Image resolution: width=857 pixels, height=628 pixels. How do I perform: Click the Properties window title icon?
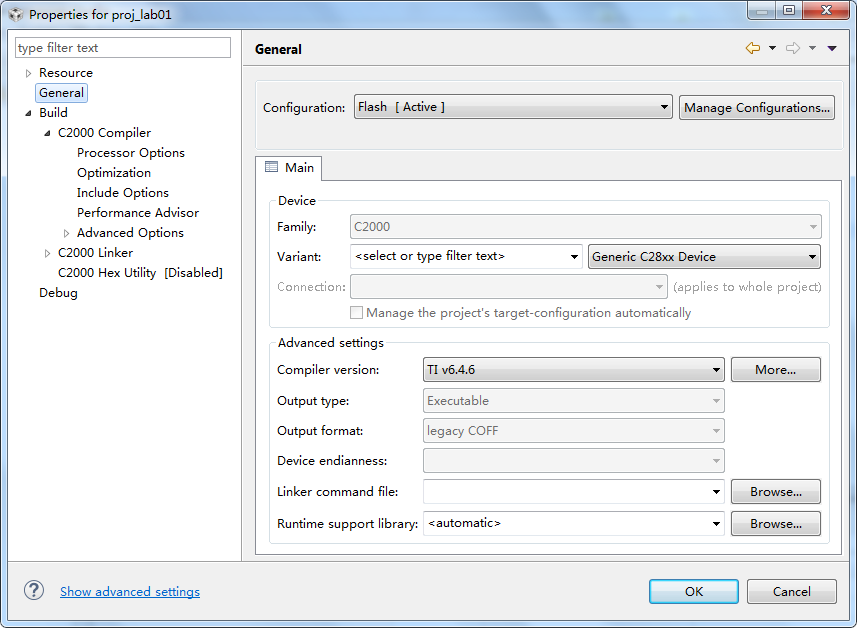point(15,14)
